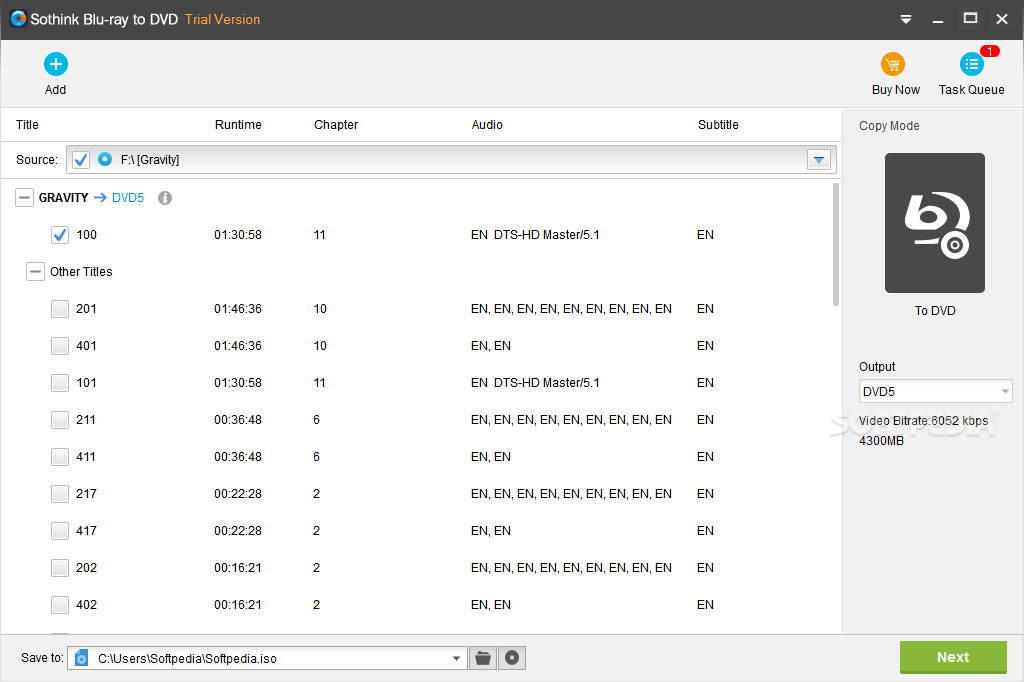Check title 217 checkbox
The height and width of the screenshot is (682, 1024).
pyautogui.click(x=60, y=494)
